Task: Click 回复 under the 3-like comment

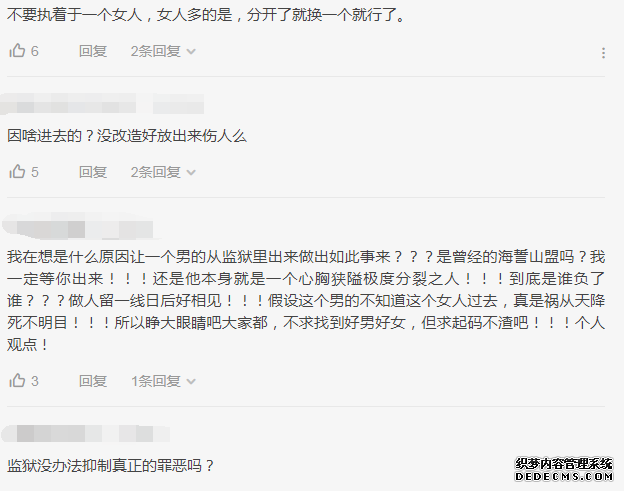Action: point(93,381)
